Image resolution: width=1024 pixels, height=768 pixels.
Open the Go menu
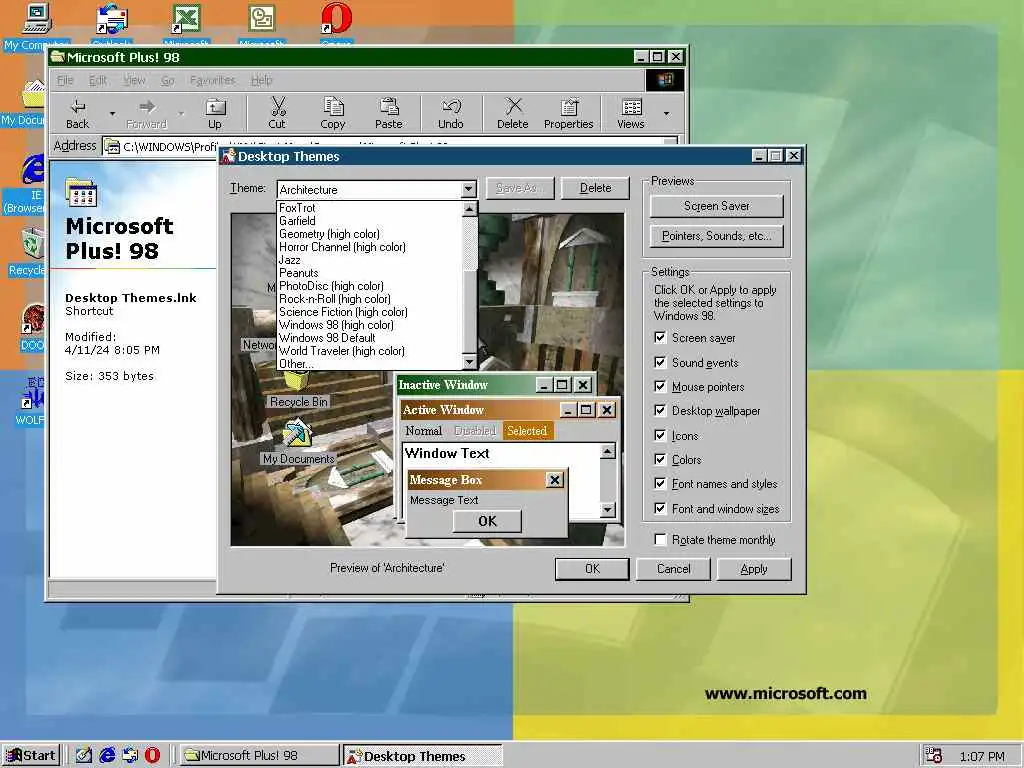pos(168,80)
